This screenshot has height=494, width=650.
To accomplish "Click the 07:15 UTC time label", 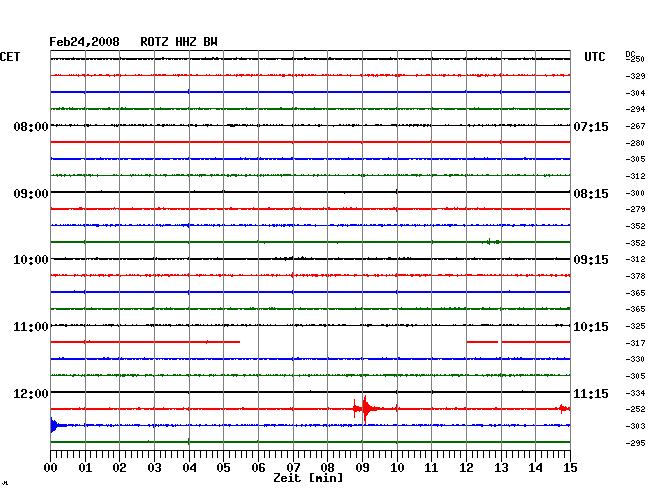I will [x=591, y=126].
